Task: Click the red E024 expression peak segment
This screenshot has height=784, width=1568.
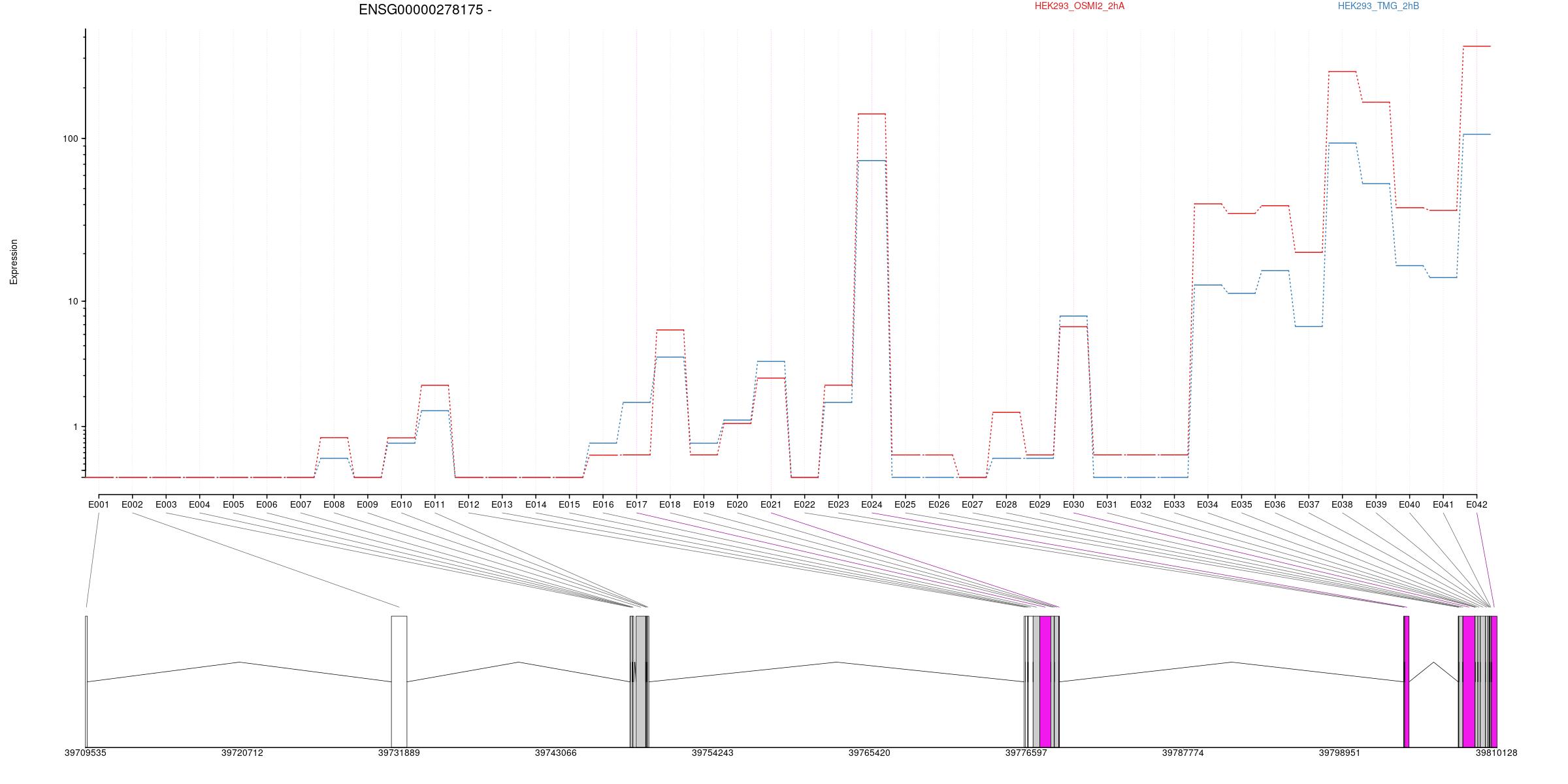Action: coord(872,114)
